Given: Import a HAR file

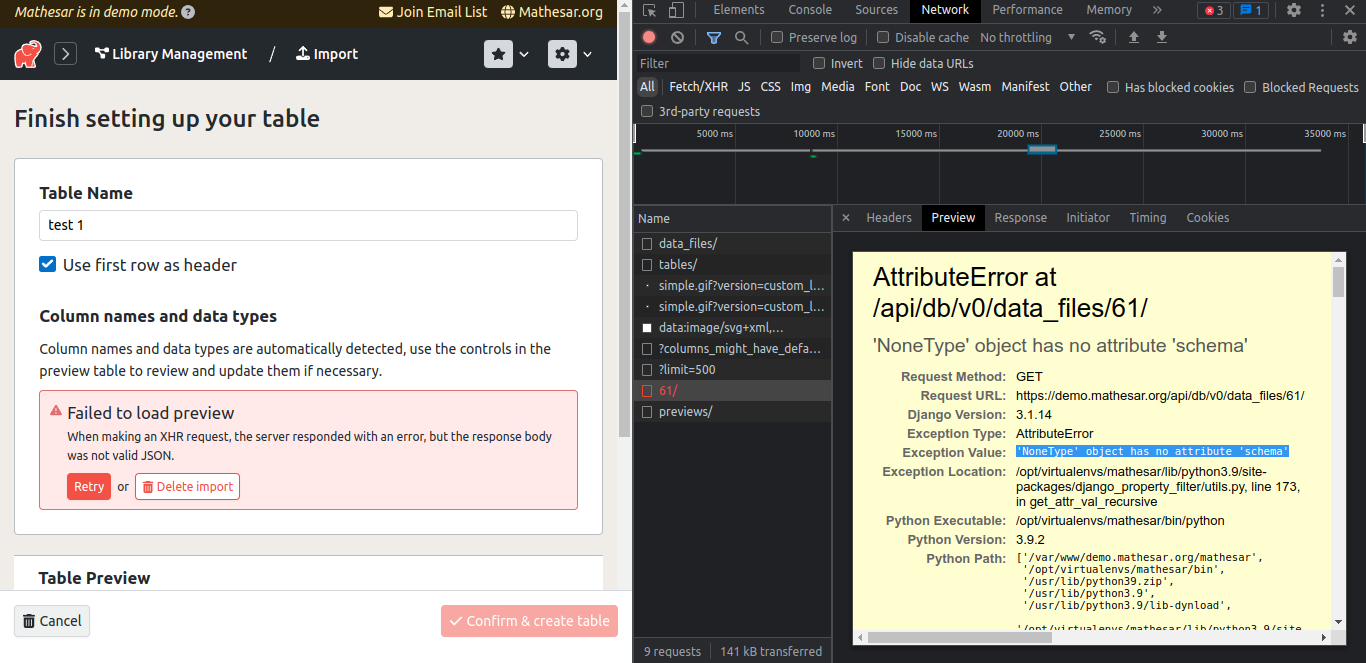Looking at the screenshot, I should [1132, 37].
